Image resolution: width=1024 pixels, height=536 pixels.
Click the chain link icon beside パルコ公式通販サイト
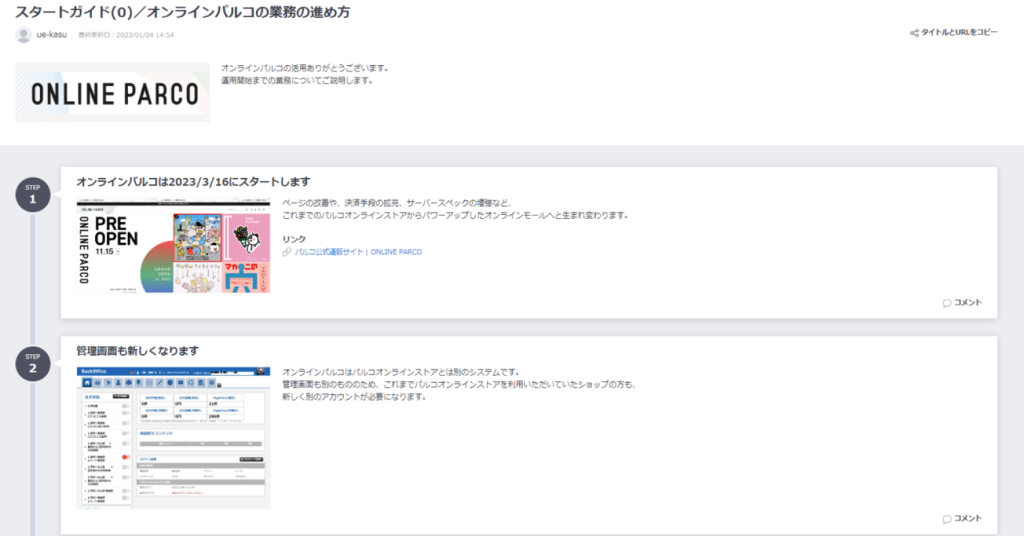click(287, 252)
